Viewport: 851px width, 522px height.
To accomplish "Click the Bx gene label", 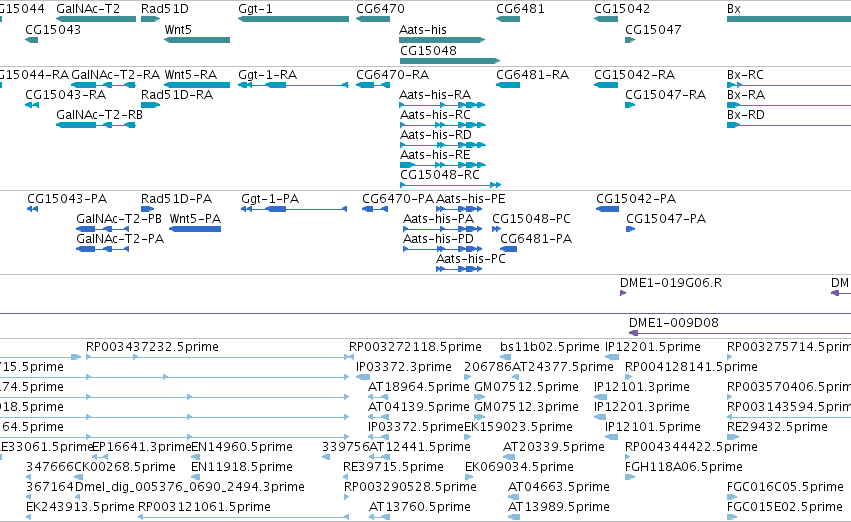I will (734, 9).
